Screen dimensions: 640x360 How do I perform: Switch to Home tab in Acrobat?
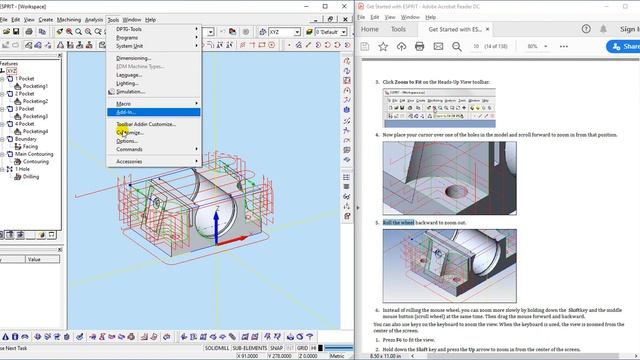pos(369,29)
